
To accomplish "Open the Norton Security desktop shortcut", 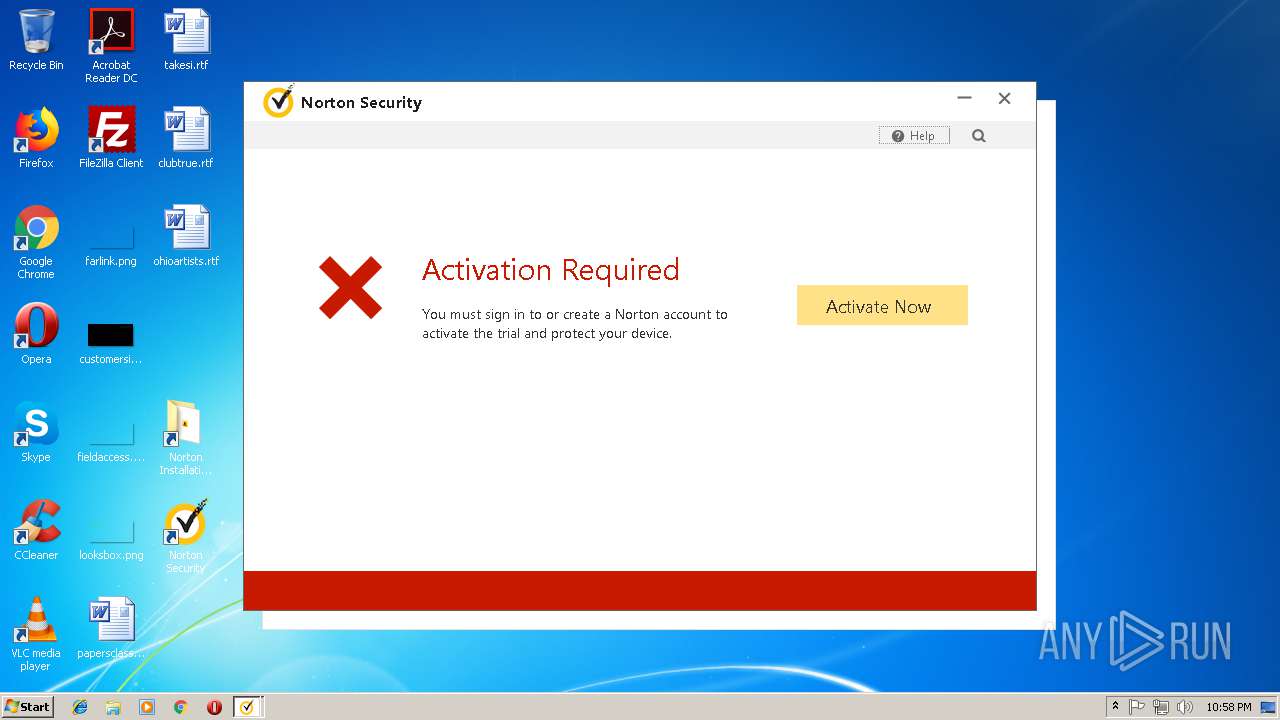I will 186,535.
